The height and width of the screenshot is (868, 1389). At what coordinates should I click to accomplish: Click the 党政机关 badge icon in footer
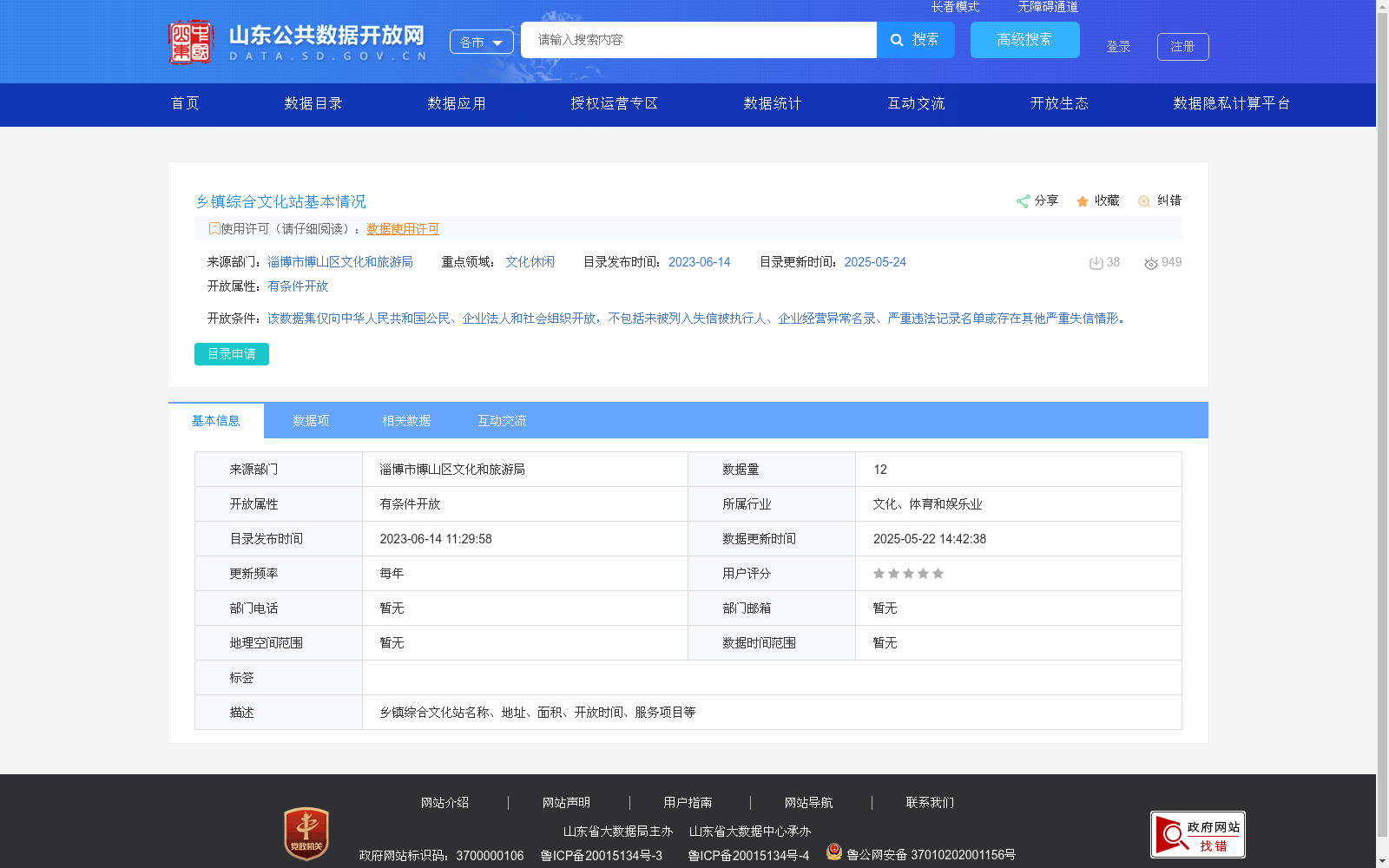[306, 833]
